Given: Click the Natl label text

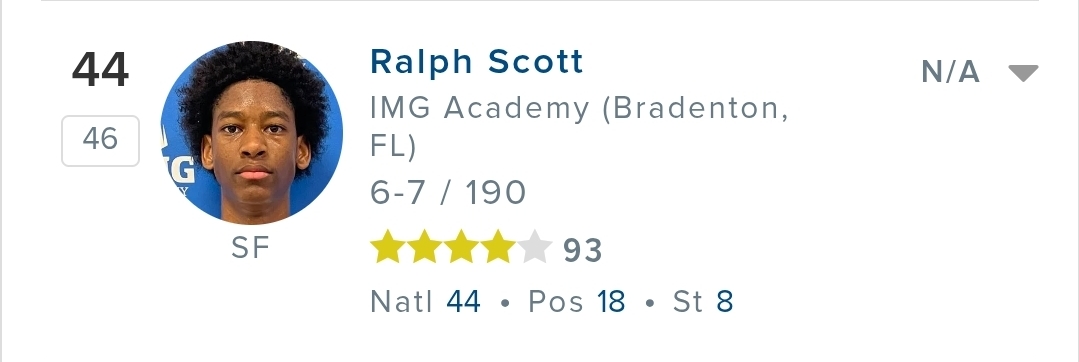Looking at the screenshot, I should (x=401, y=301).
